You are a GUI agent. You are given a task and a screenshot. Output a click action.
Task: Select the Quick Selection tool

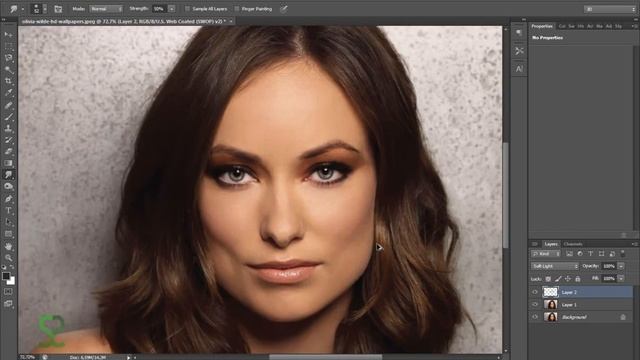click(x=8, y=69)
